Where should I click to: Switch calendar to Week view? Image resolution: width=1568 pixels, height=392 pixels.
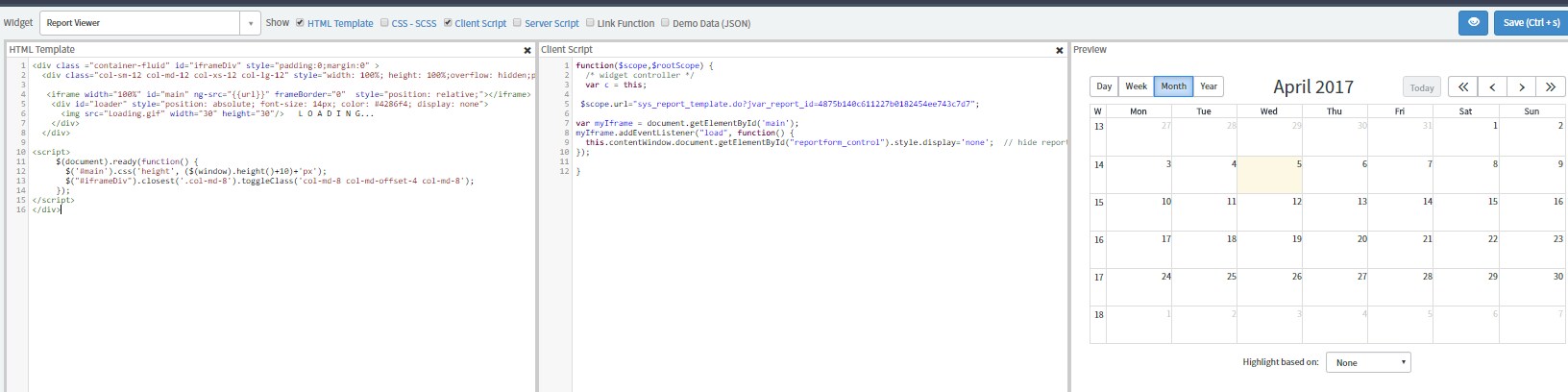tap(1137, 86)
